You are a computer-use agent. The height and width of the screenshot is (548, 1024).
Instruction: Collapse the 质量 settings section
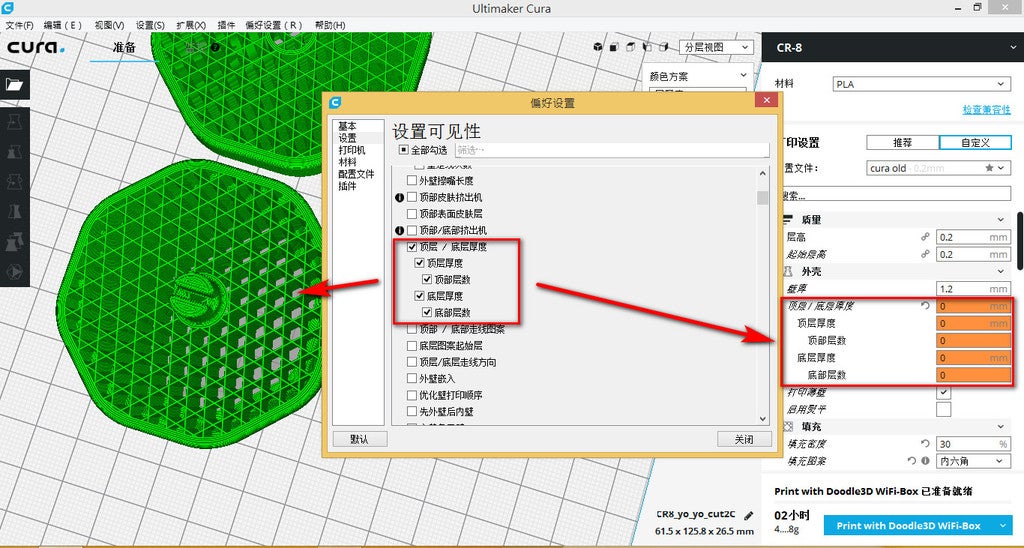[1000, 220]
